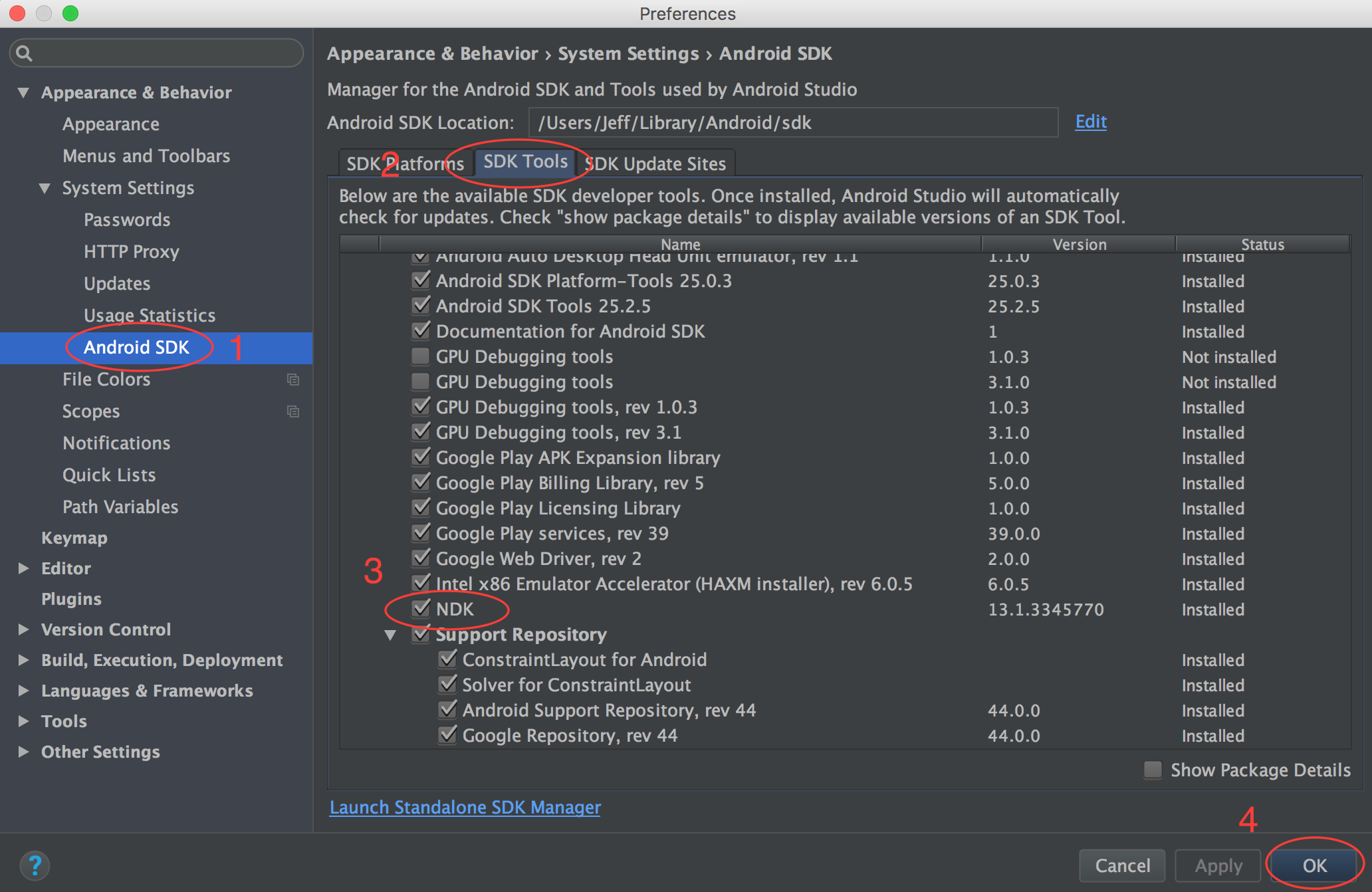Open Updates settings page
1372x892 pixels.
117,284
